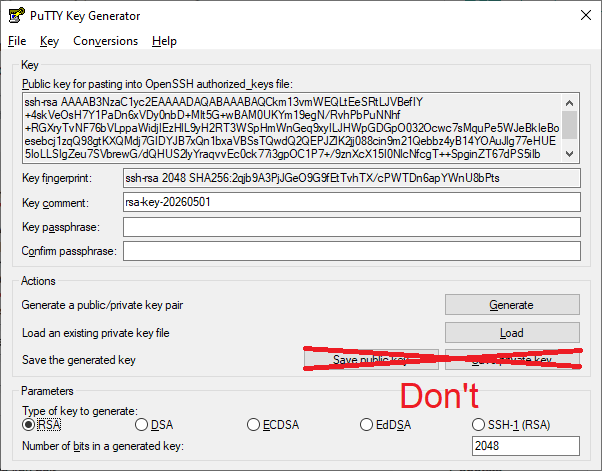Click 'Type of key to generate:' label
The height and width of the screenshot is (471, 602).
[x=80, y=411]
